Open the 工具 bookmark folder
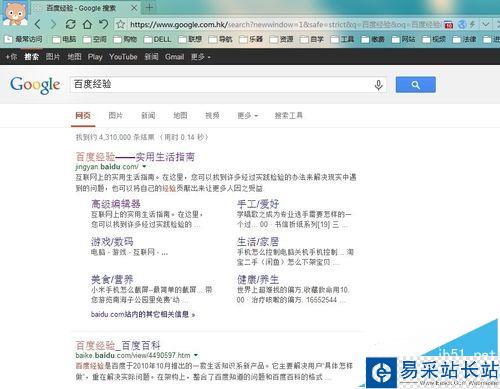500x389 pixels. [343, 39]
